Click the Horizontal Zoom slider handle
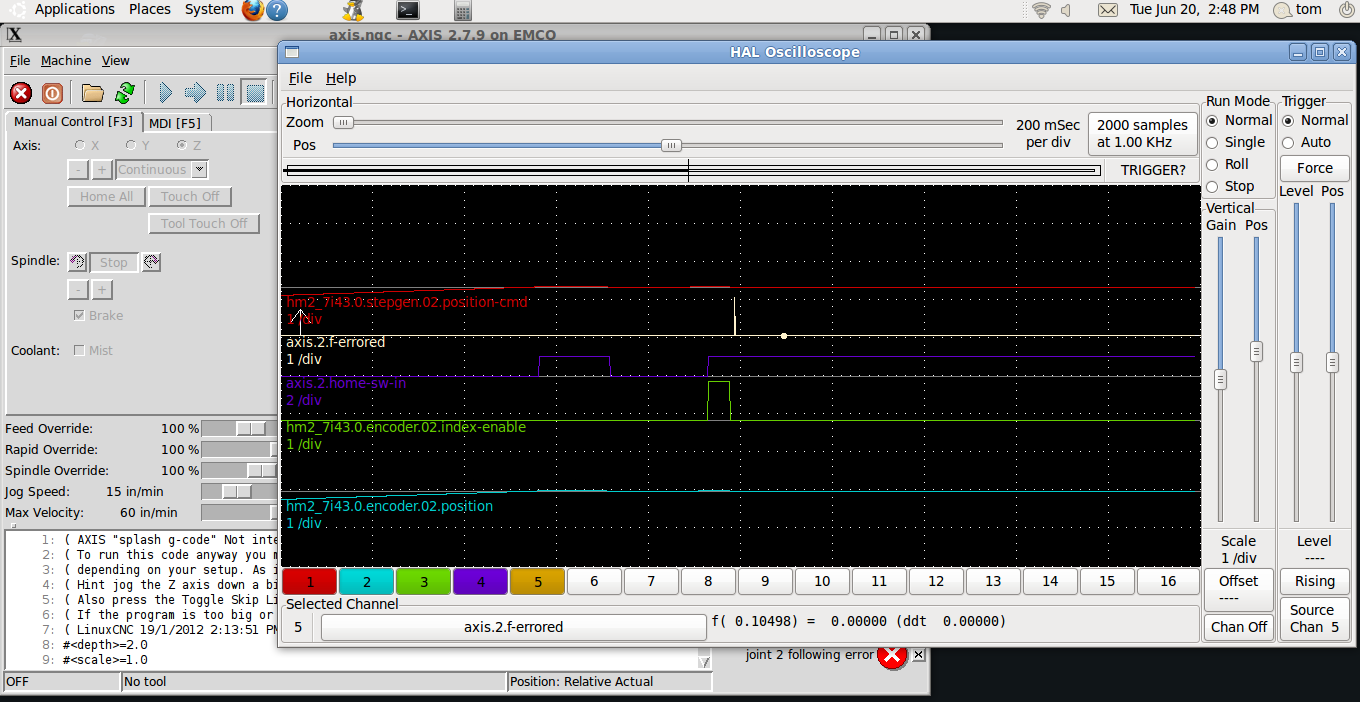This screenshot has width=1360, height=702. coord(343,122)
